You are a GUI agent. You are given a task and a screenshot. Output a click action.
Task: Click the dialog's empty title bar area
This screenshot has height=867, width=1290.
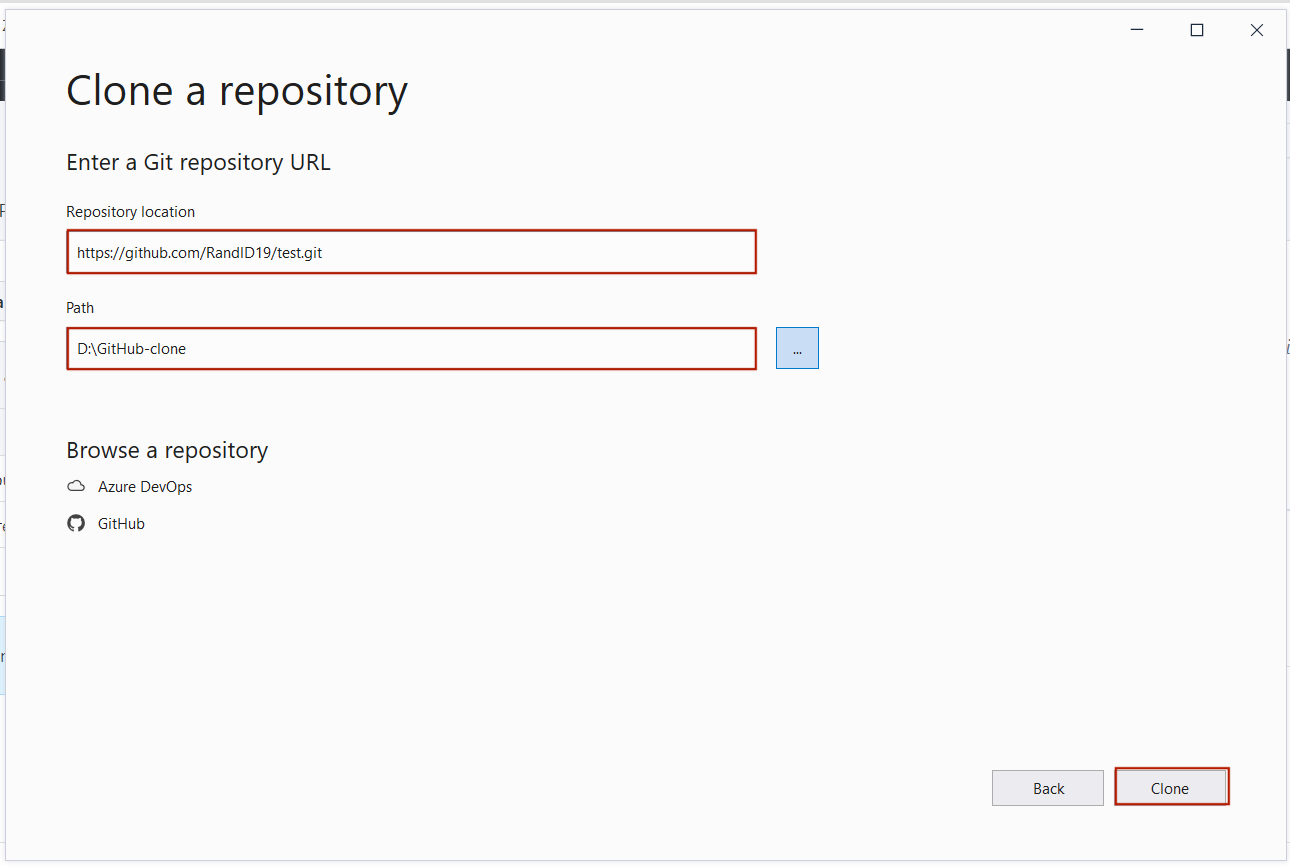tap(600, 30)
